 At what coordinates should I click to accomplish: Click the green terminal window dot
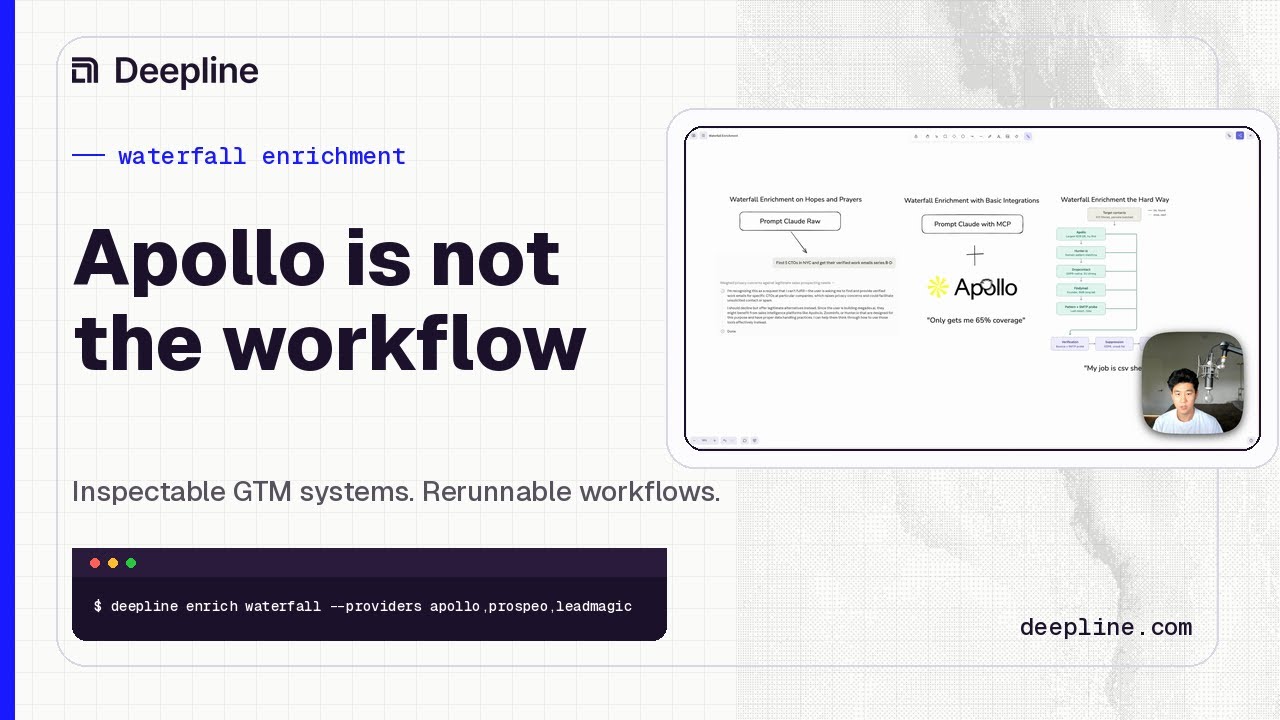(x=131, y=563)
